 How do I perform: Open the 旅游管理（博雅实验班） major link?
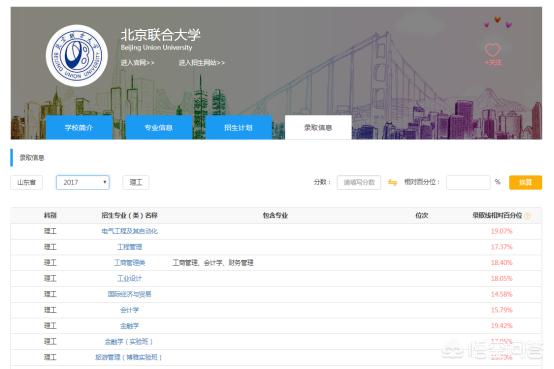[129, 357]
